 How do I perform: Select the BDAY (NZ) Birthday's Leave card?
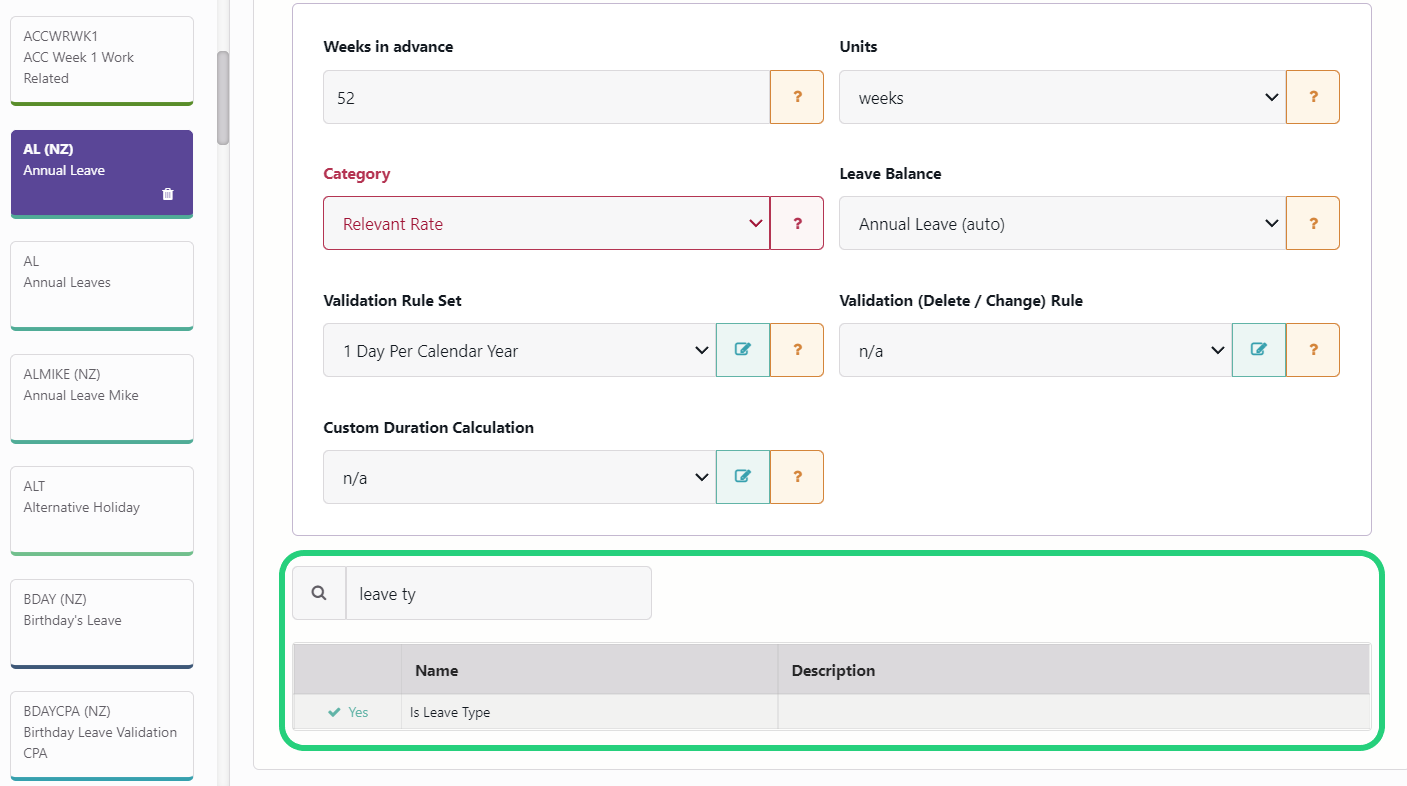102,624
